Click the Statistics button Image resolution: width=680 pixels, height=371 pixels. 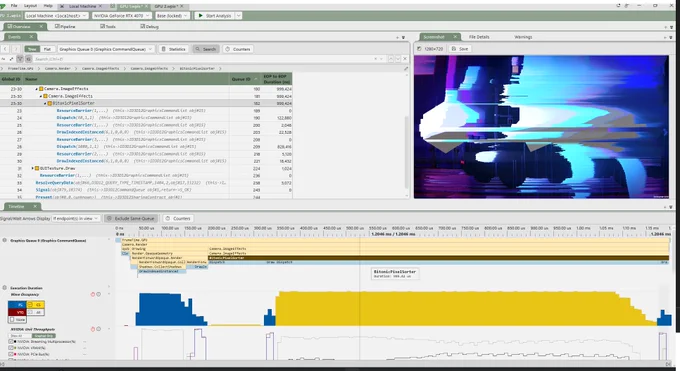tap(173, 49)
